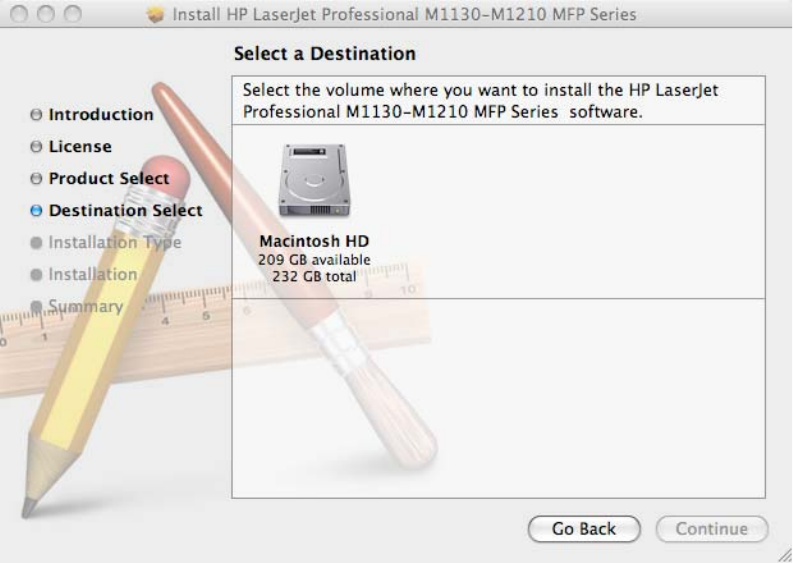Click the instruction text about selecting volume
793x563 pixels.
pyautogui.click(x=480, y=100)
